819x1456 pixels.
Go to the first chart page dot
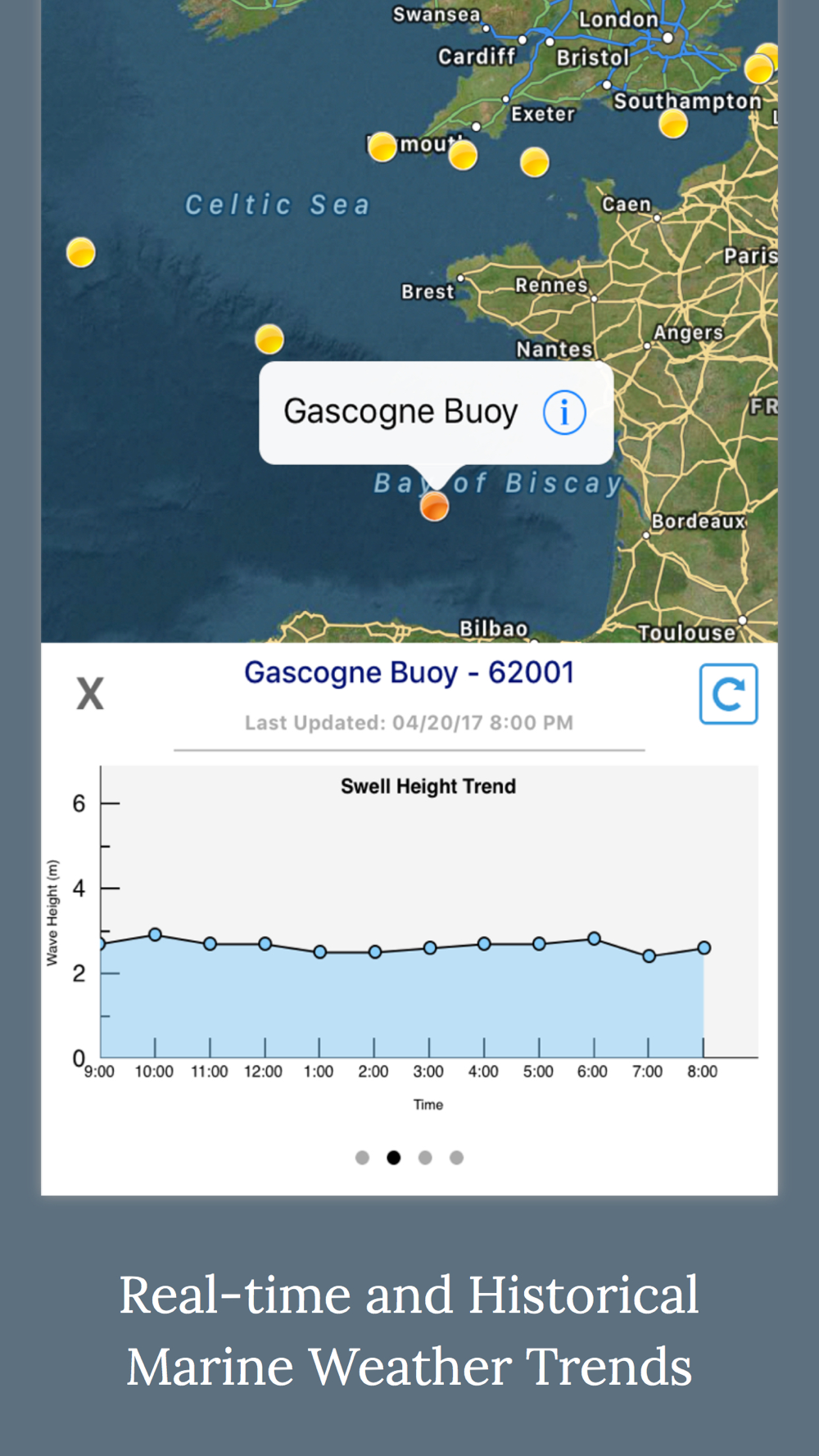pos(362,1157)
